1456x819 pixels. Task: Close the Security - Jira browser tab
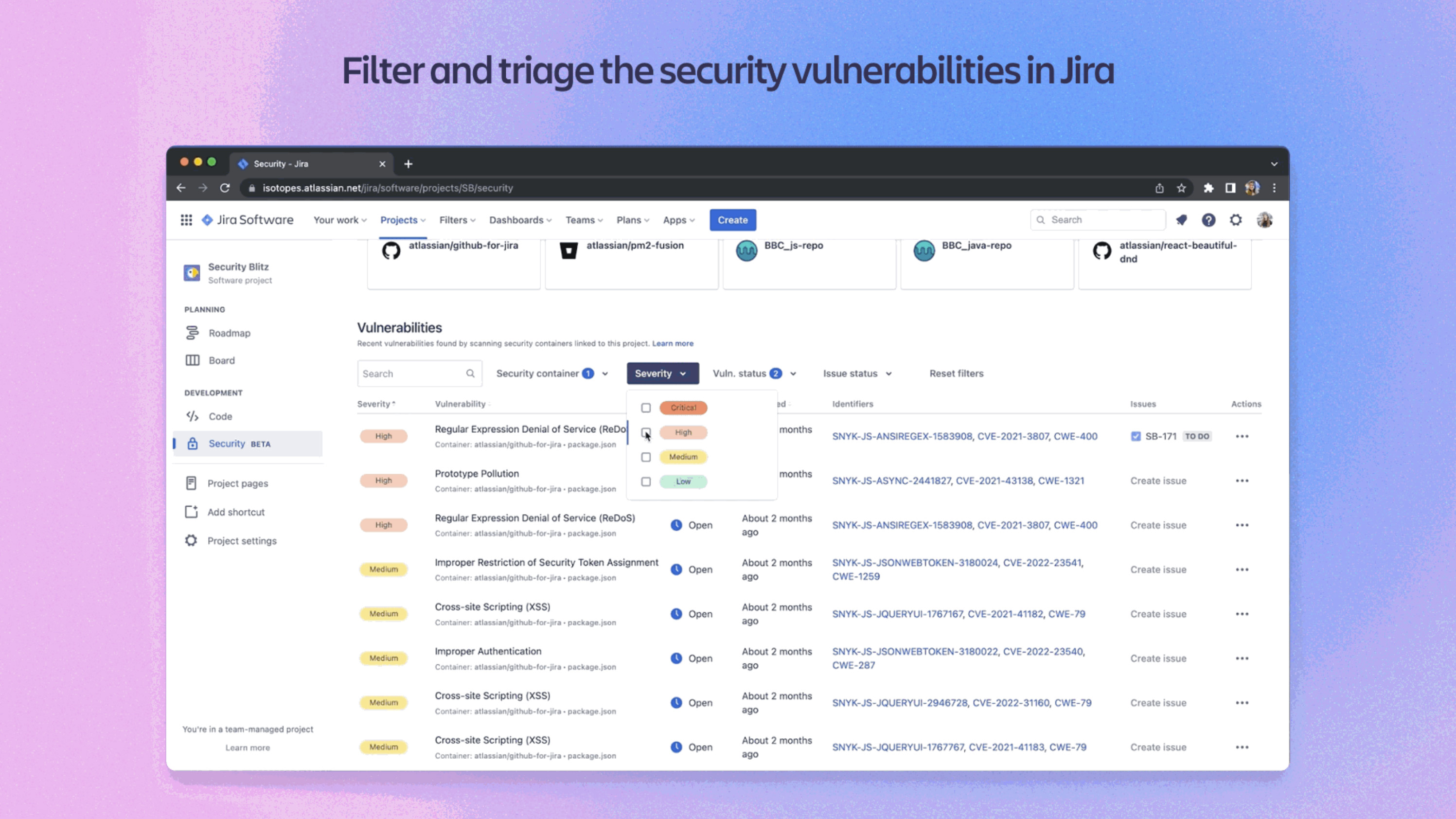click(x=382, y=164)
